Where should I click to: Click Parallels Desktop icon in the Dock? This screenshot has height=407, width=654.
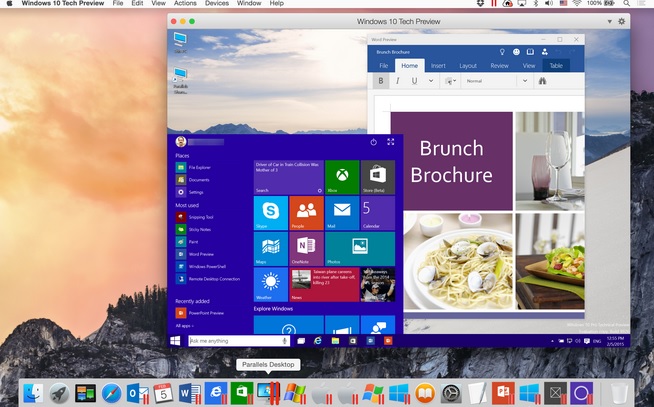click(268, 393)
